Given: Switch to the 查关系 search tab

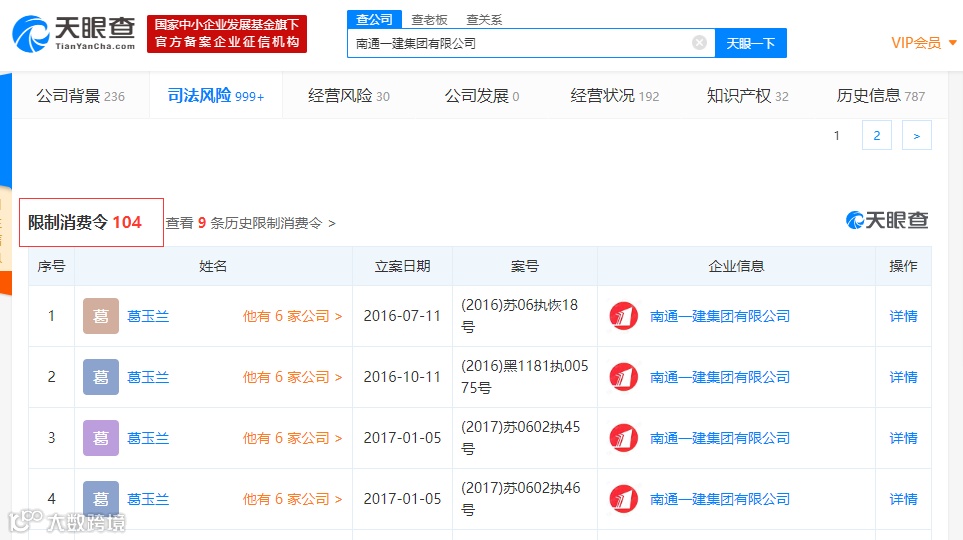Looking at the screenshot, I should pyautogui.click(x=484, y=20).
